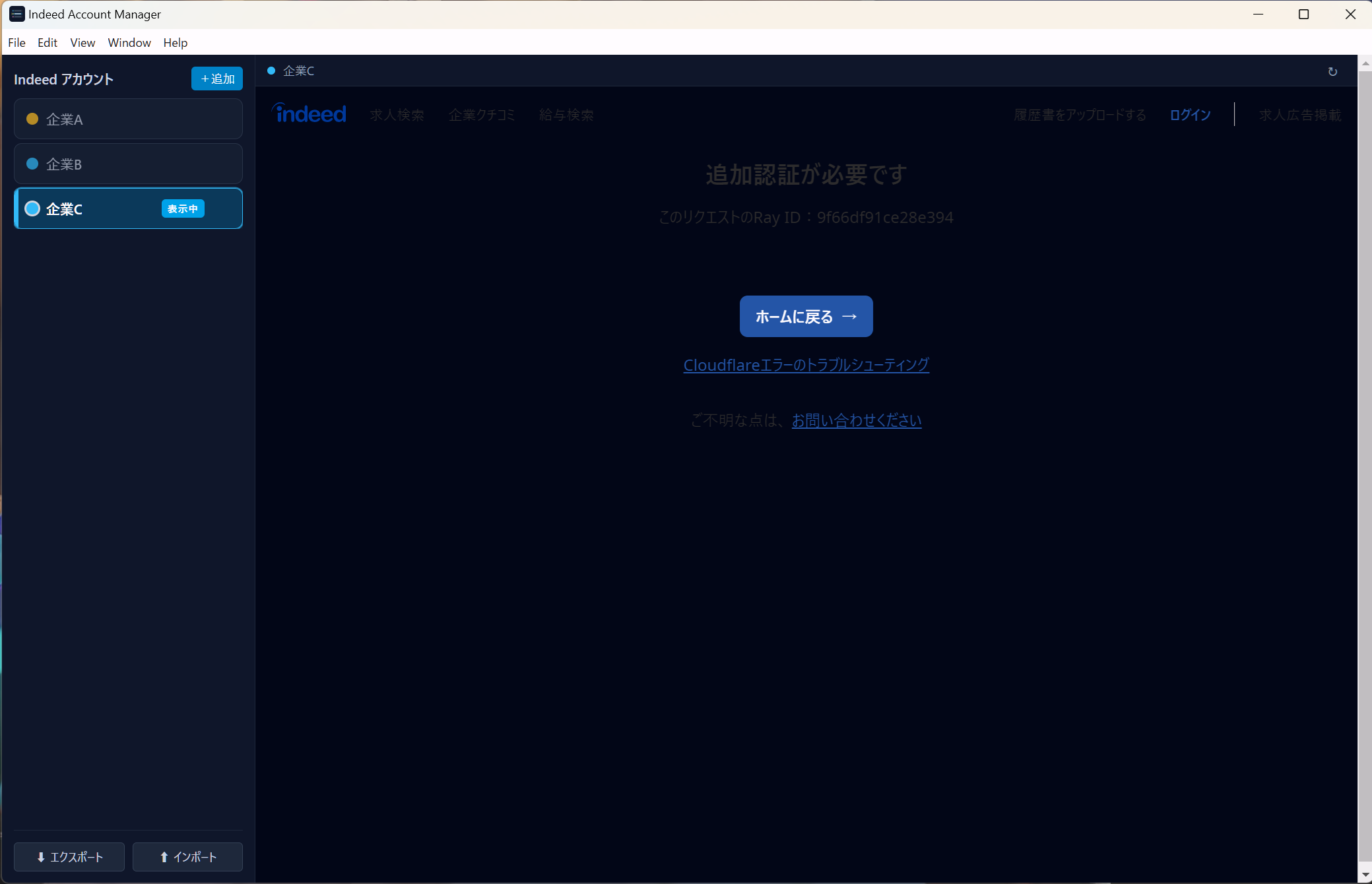Open the 企業クチコミ nav item
This screenshot has height=884, width=1372.
(482, 115)
